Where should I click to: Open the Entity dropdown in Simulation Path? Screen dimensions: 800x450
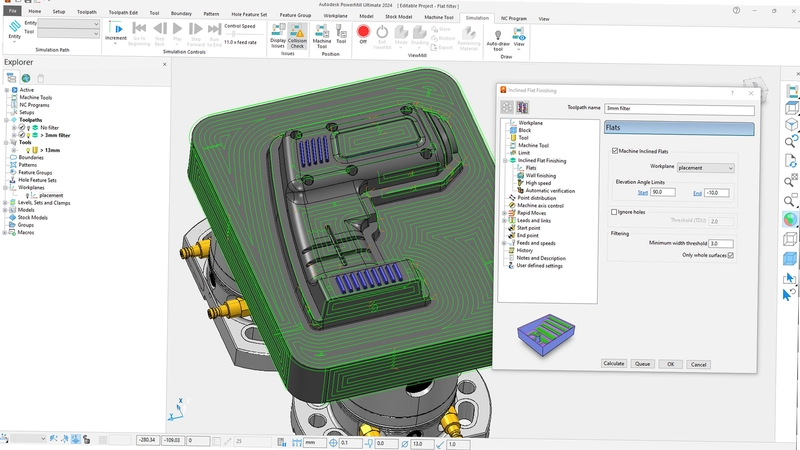coord(69,23)
